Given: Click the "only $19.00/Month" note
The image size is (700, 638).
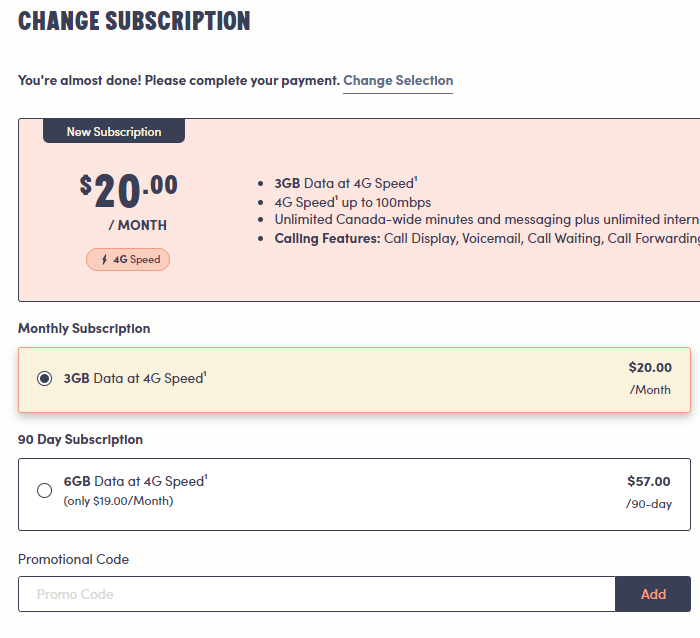Looking at the screenshot, I should pyautogui.click(x=118, y=501).
